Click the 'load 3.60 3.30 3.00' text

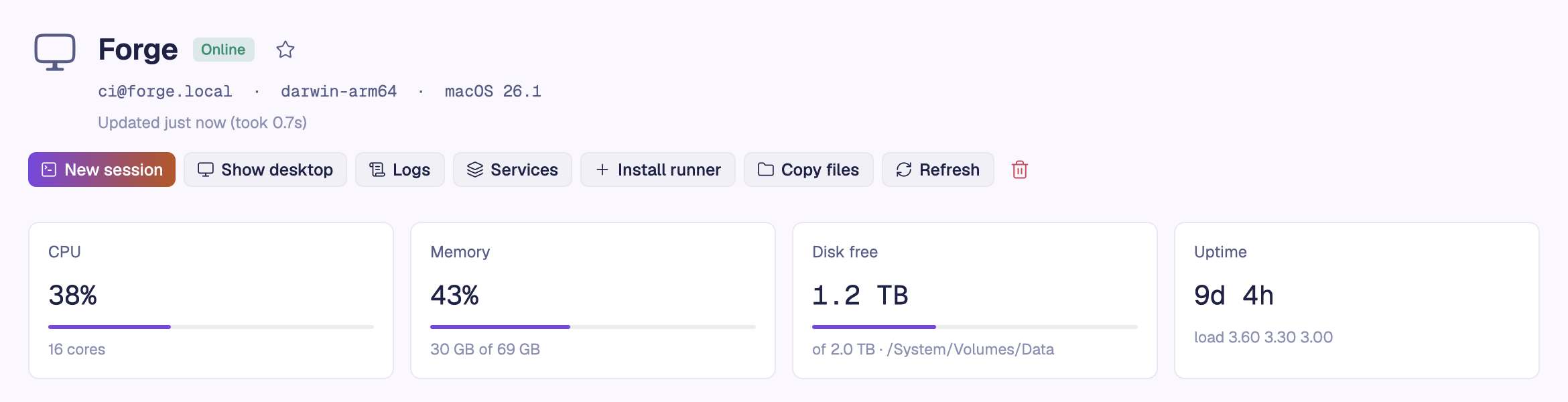pyautogui.click(x=1263, y=337)
